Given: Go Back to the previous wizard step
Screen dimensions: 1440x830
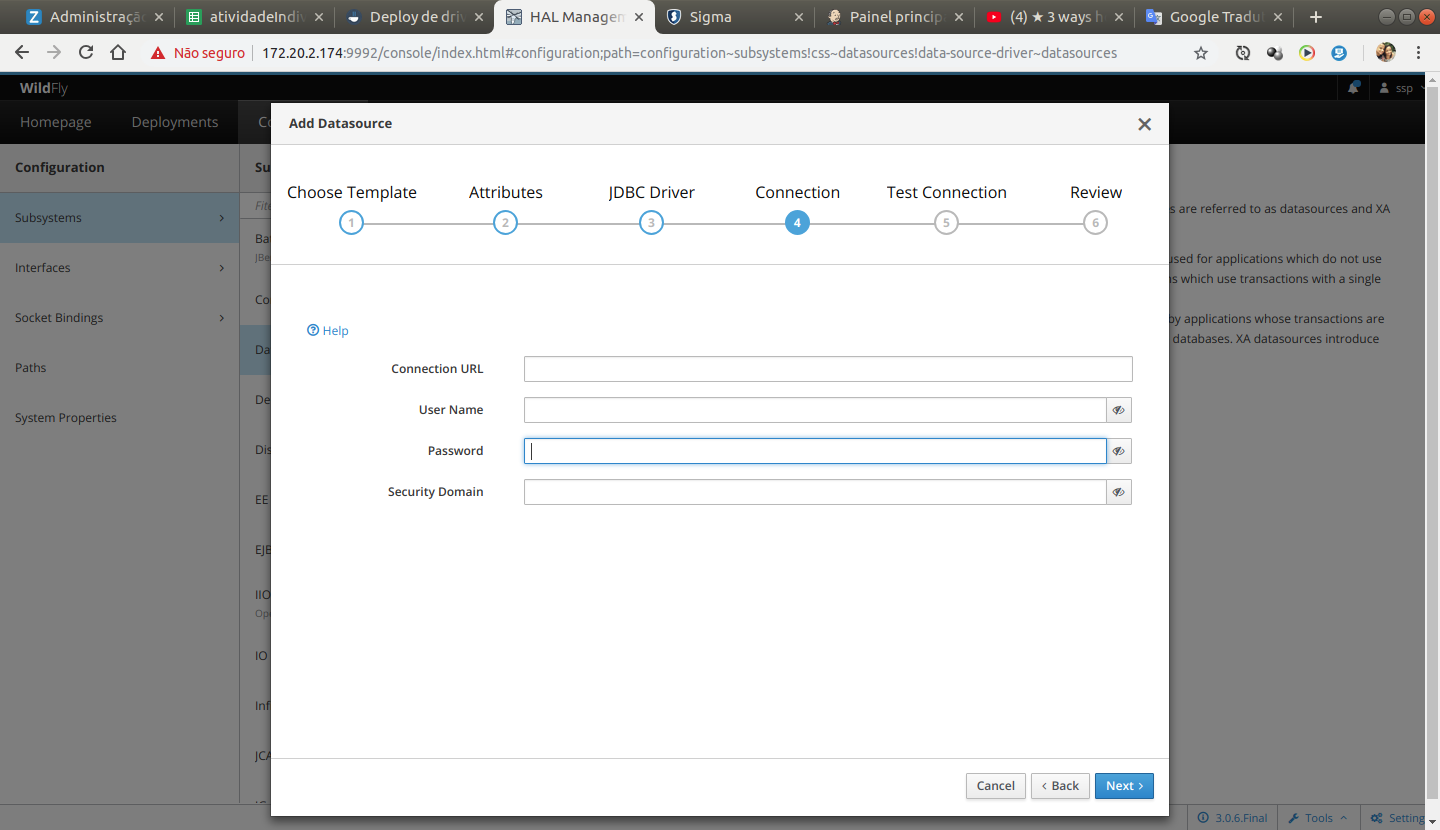Looking at the screenshot, I should click(x=1060, y=786).
